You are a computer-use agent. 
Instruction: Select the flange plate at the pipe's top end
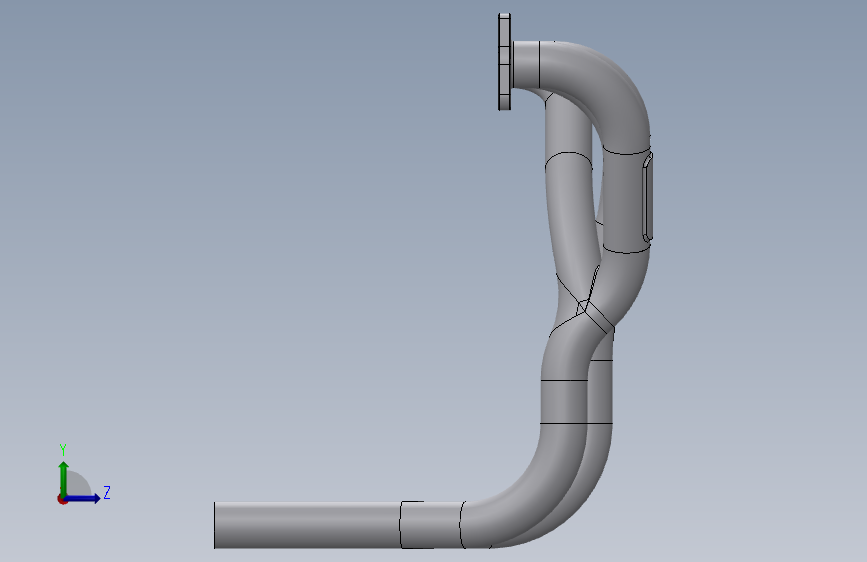[x=504, y=62]
